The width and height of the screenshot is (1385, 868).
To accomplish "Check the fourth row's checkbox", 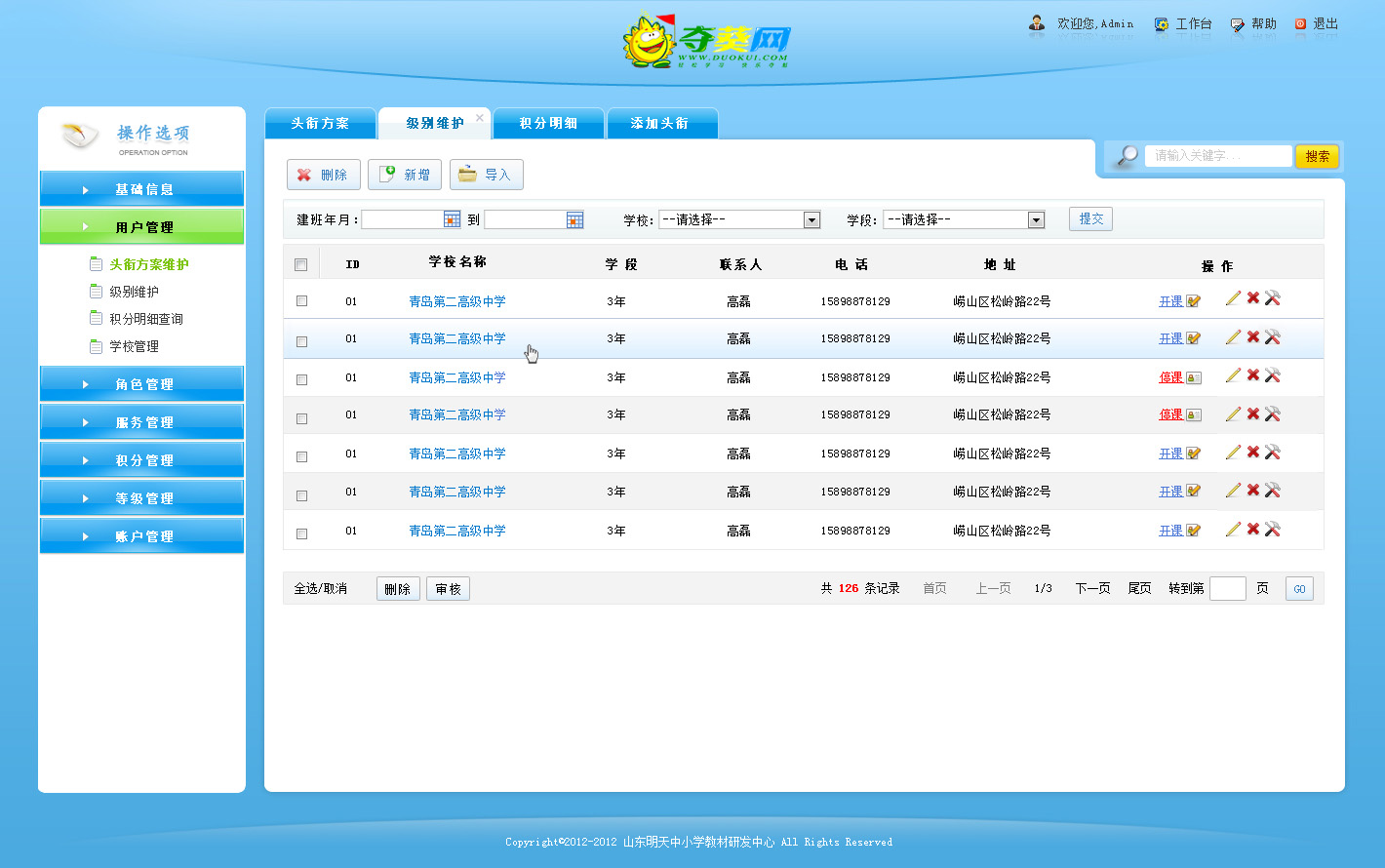I will pyautogui.click(x=301, y=418).
